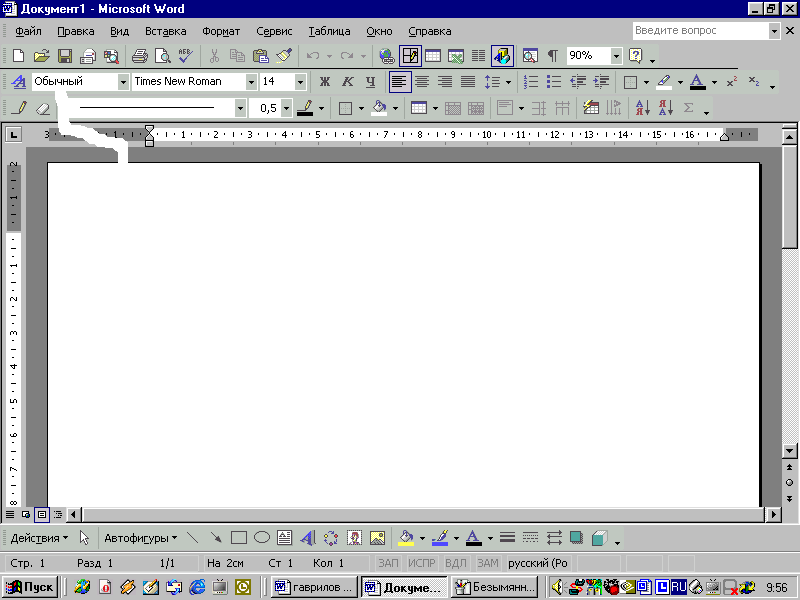Screen dimensions: 800x600
Task: Sort the table in descending order
Action: (665, 108)
